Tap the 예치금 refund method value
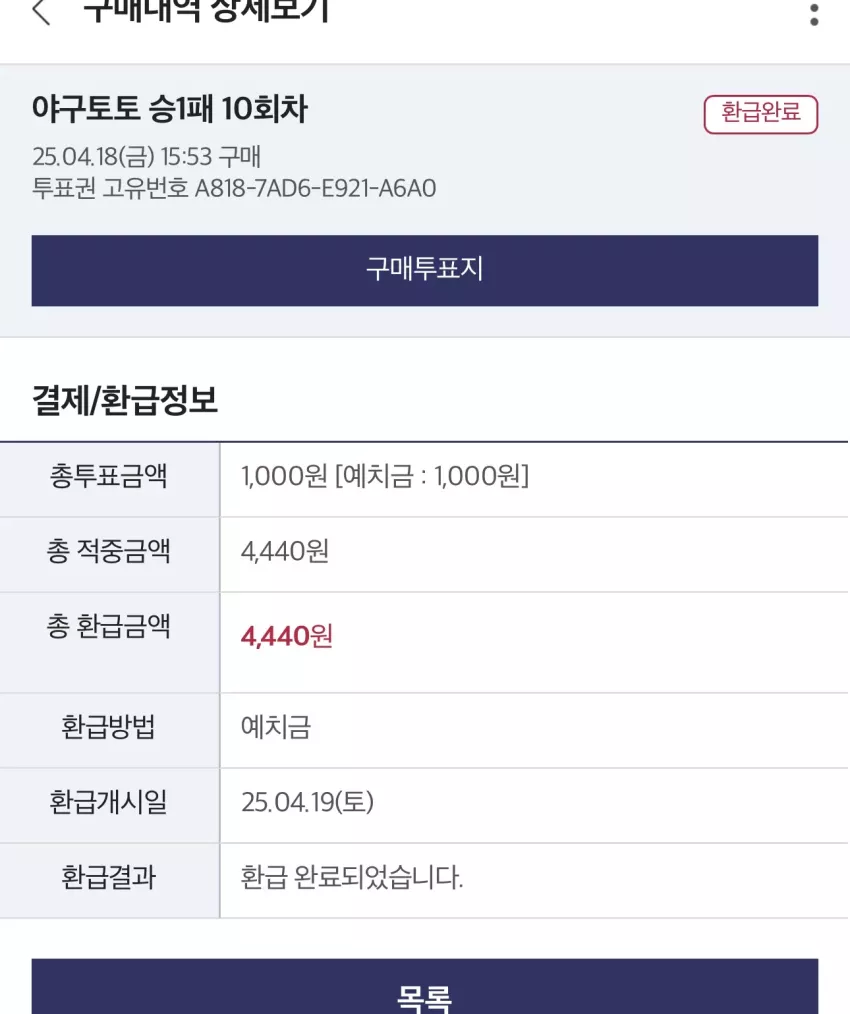 coord(276,728)
